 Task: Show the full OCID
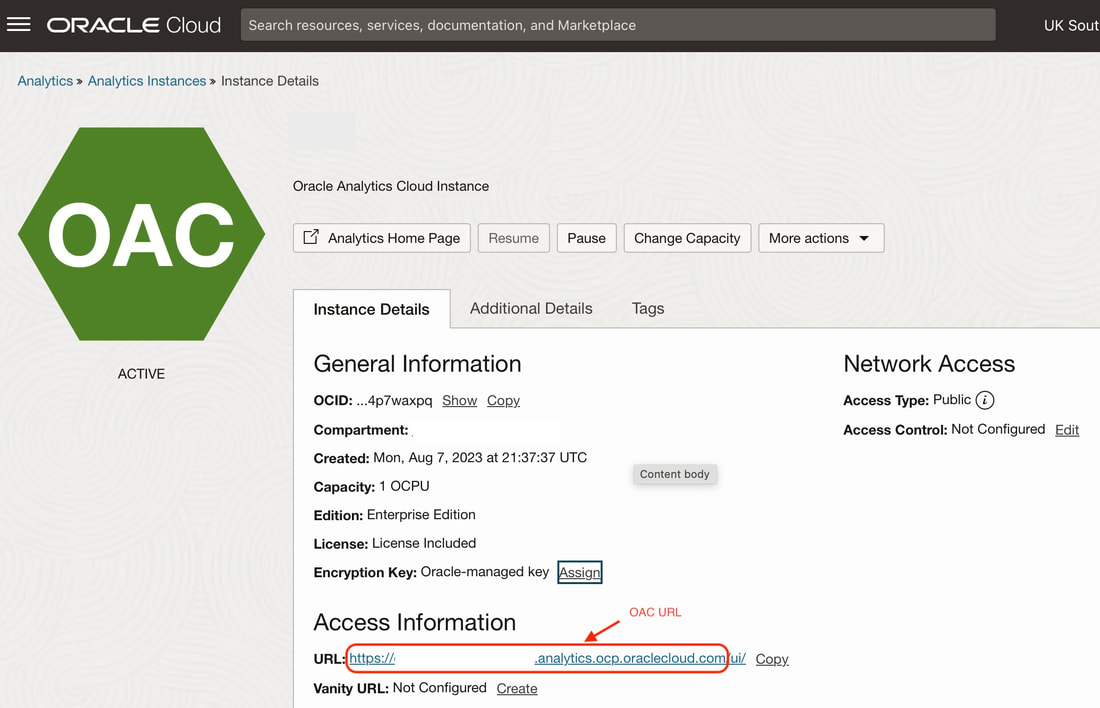pos(460,401)
